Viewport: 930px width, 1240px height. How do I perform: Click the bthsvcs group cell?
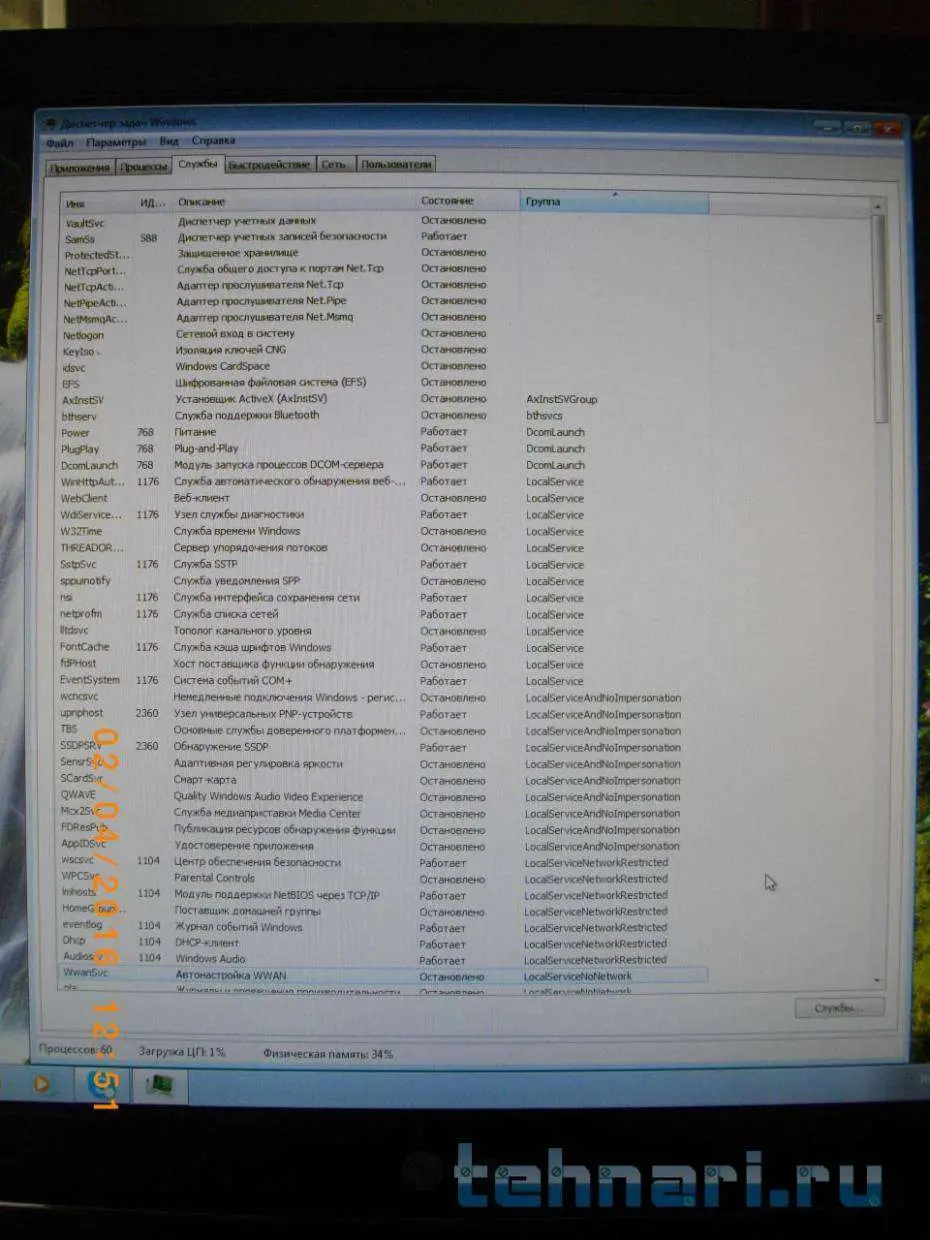tap(544, 415)
